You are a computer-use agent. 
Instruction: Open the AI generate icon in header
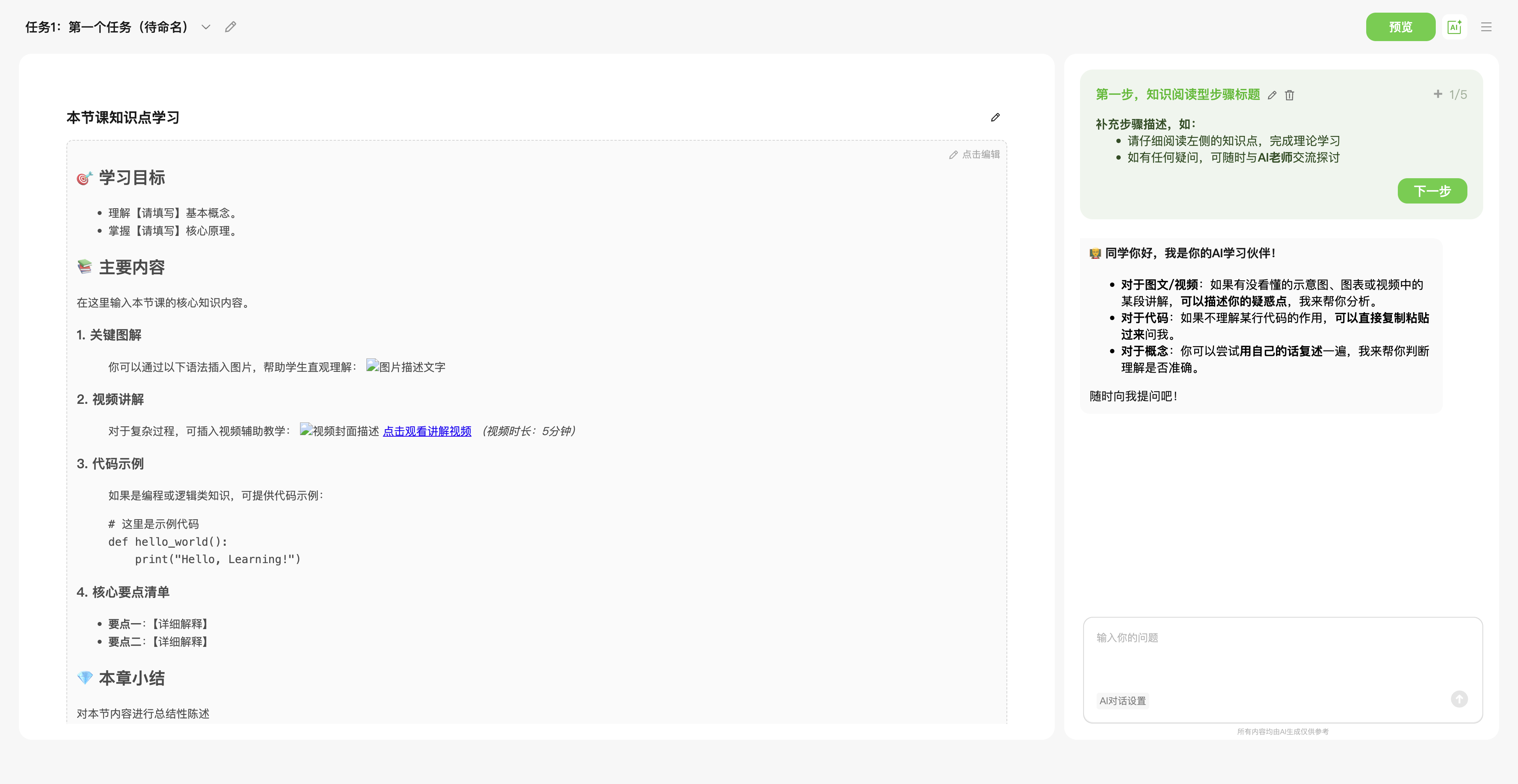(x=1454, y=27)
